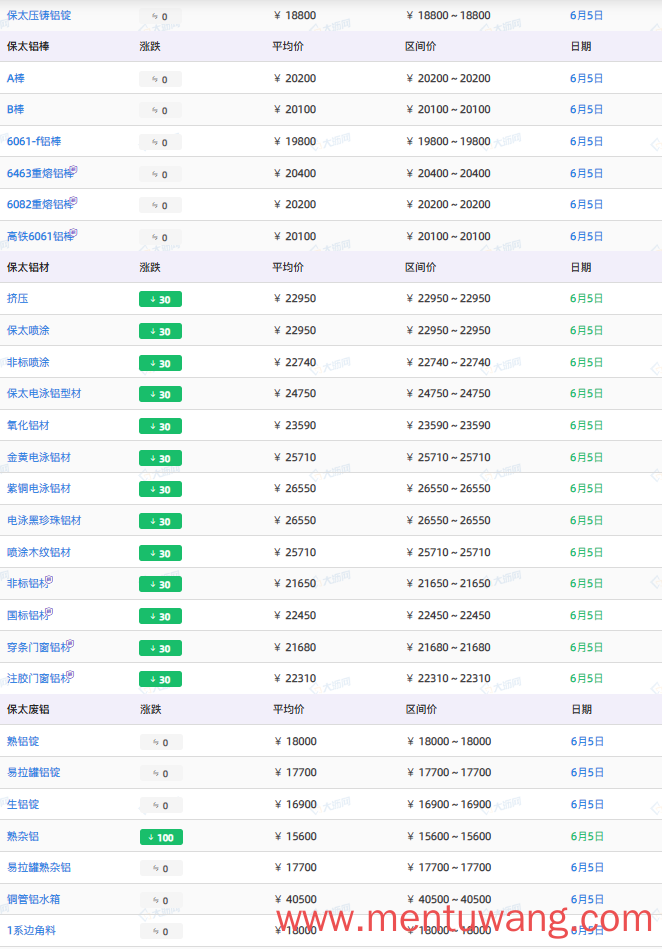Open the 高铁6061铝棒 link
Screen dimensions: 662x949
40,236
